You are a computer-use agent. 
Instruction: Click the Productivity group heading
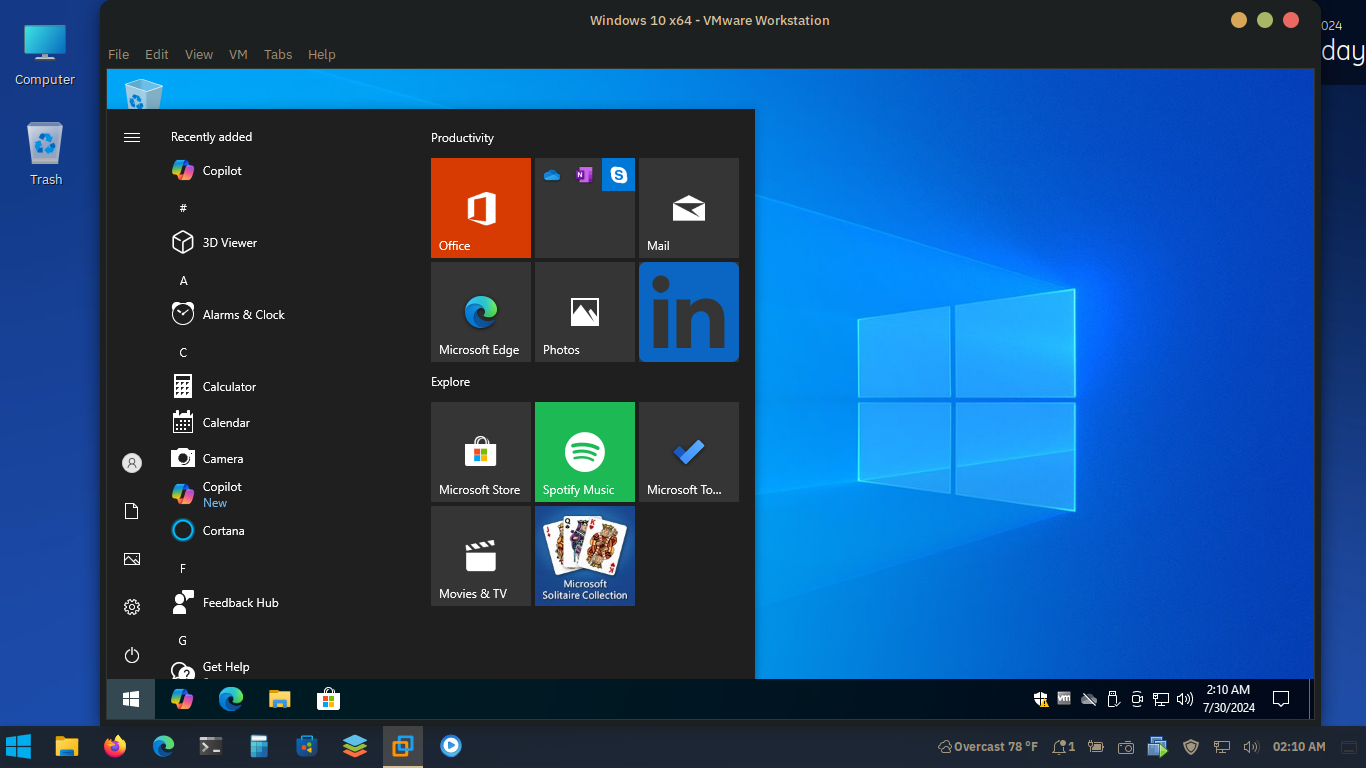pos(462,138)
